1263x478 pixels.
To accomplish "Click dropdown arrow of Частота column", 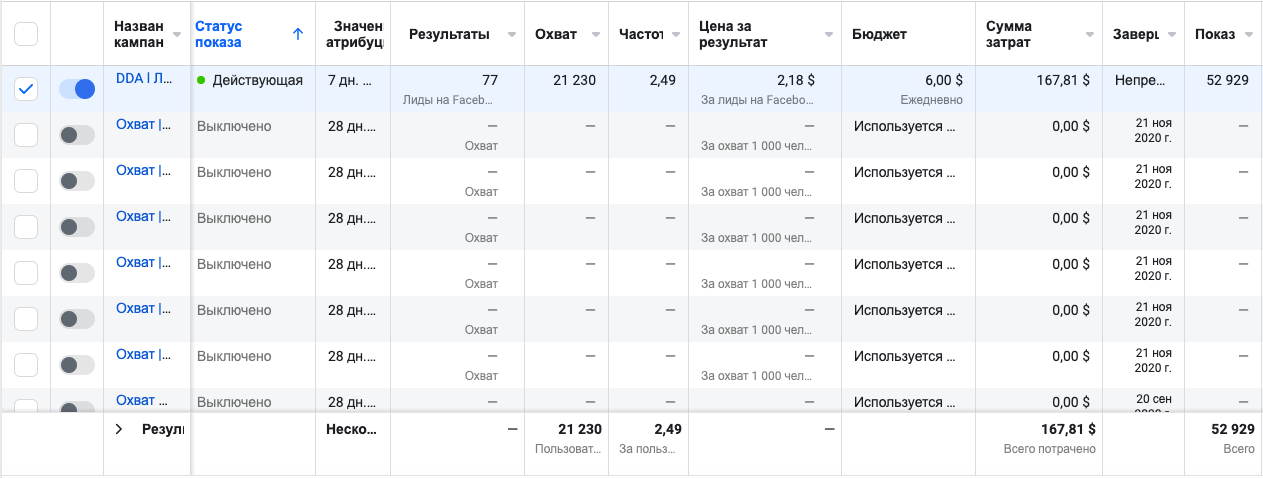I will coord(674,35).
